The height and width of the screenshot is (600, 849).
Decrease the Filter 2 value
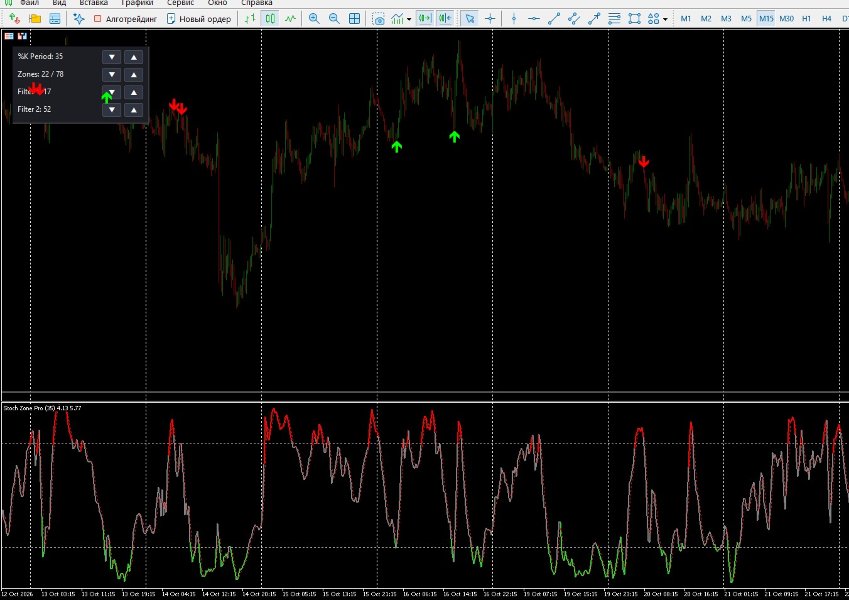(x=112, y=110)
